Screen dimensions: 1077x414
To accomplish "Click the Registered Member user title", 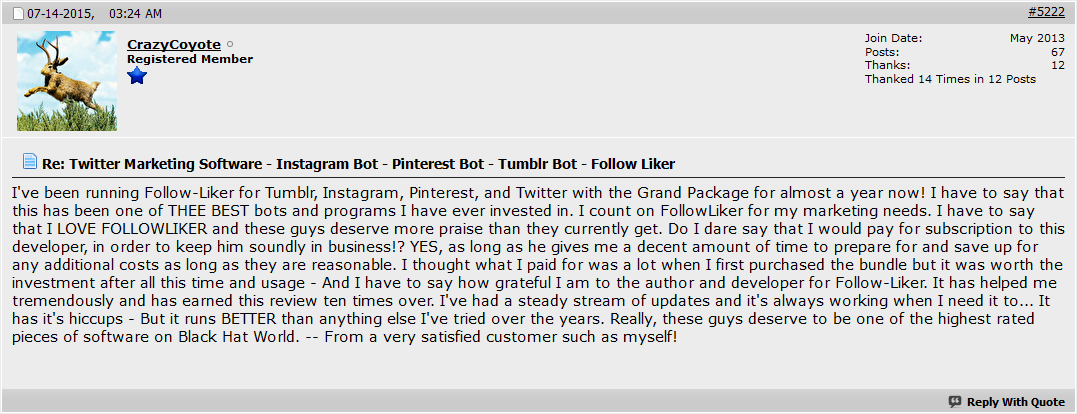I will coord(190,59).
